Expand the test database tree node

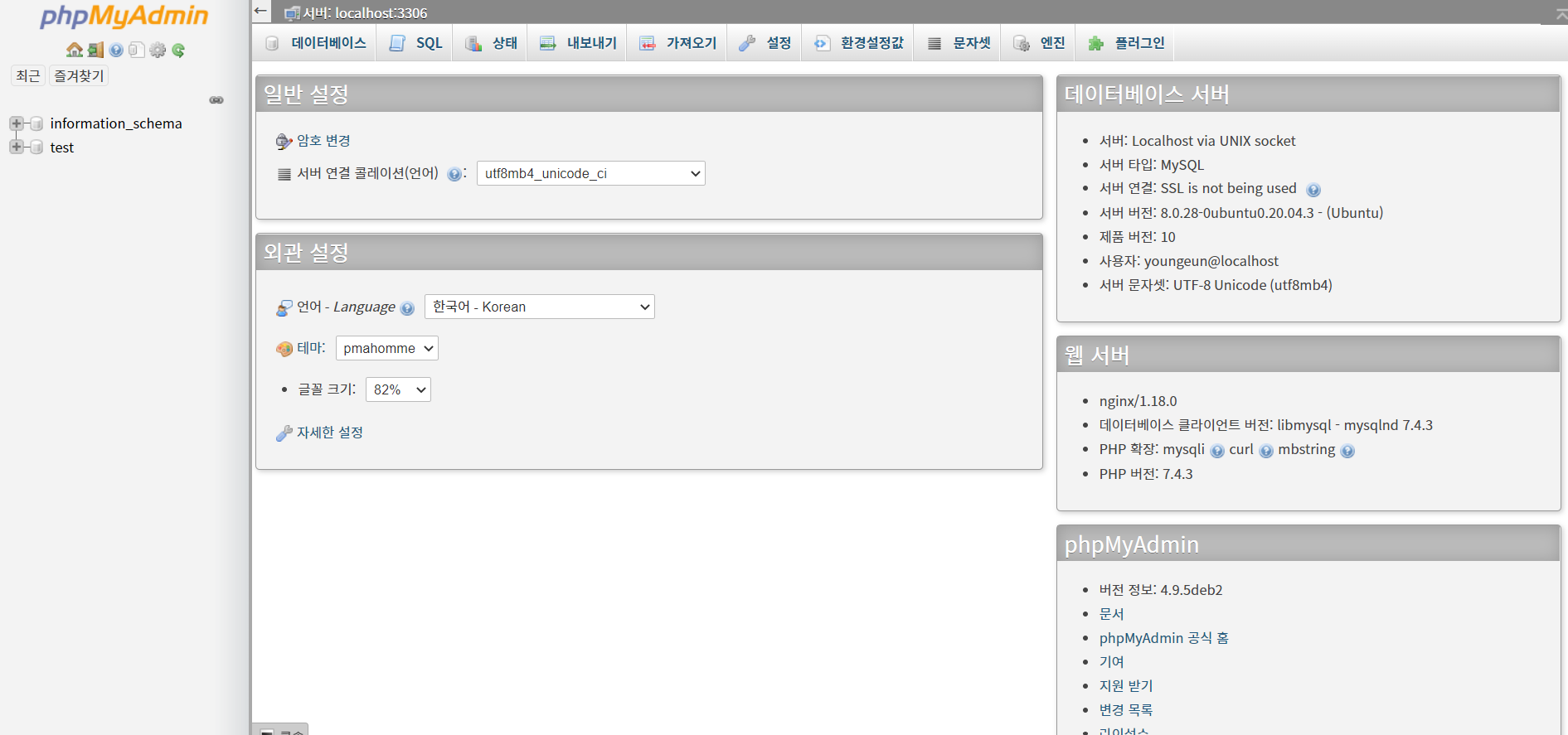click(x=16, y=147)
